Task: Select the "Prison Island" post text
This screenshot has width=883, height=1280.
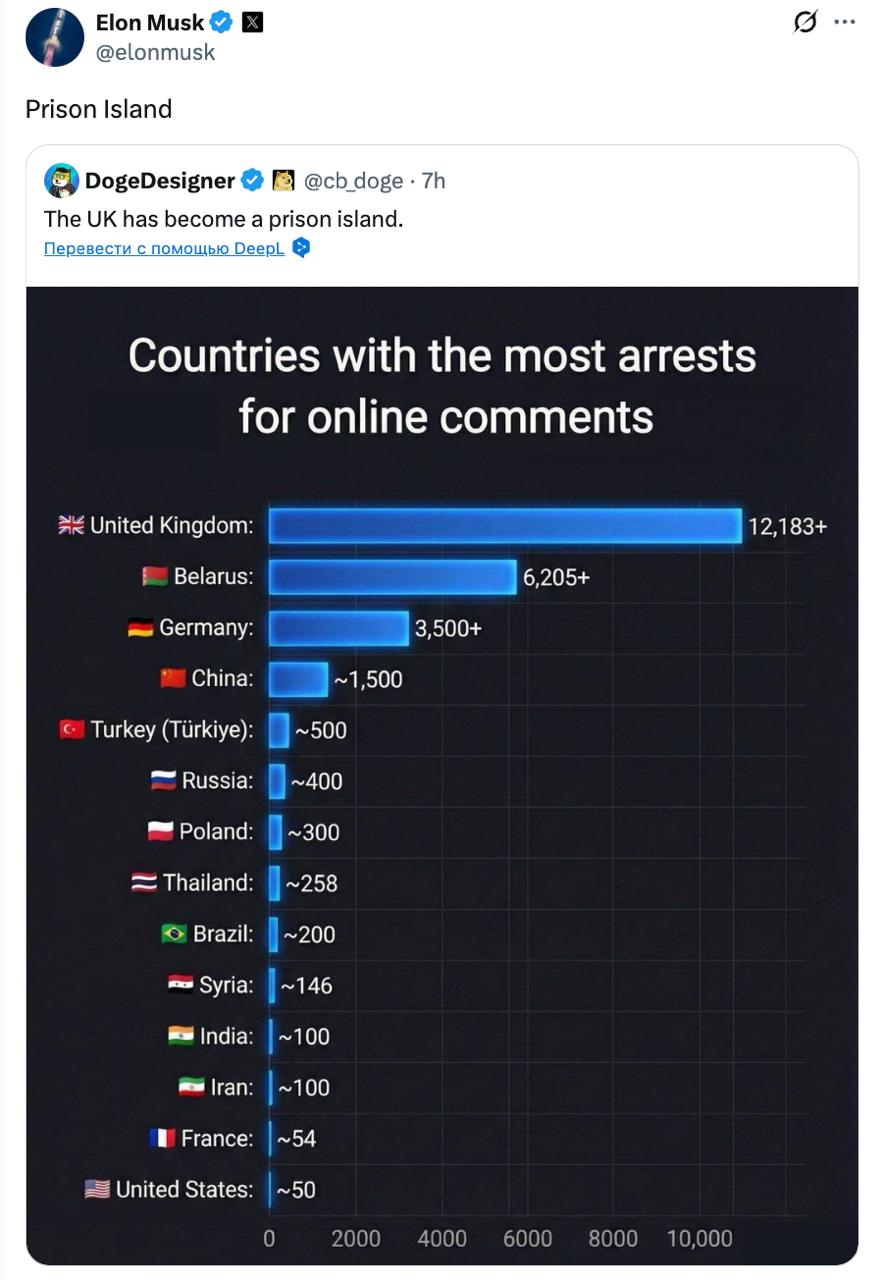Action: (99, 109)
